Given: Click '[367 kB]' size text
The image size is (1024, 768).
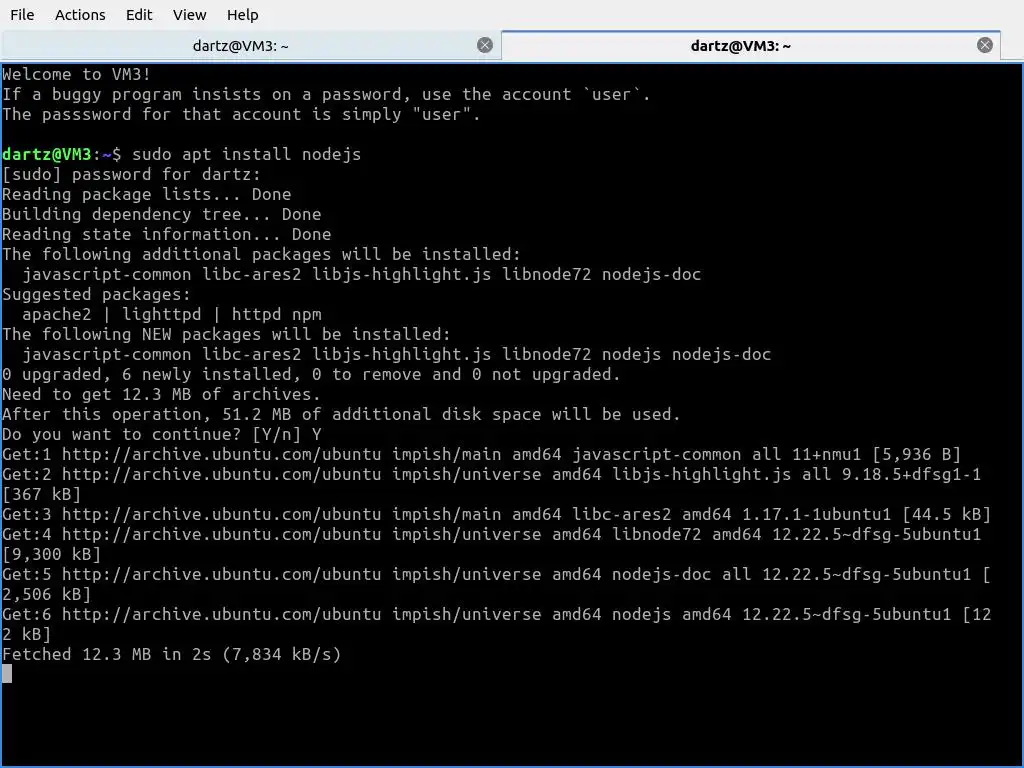Looking at the screenshot, I should tap(42, 494).
